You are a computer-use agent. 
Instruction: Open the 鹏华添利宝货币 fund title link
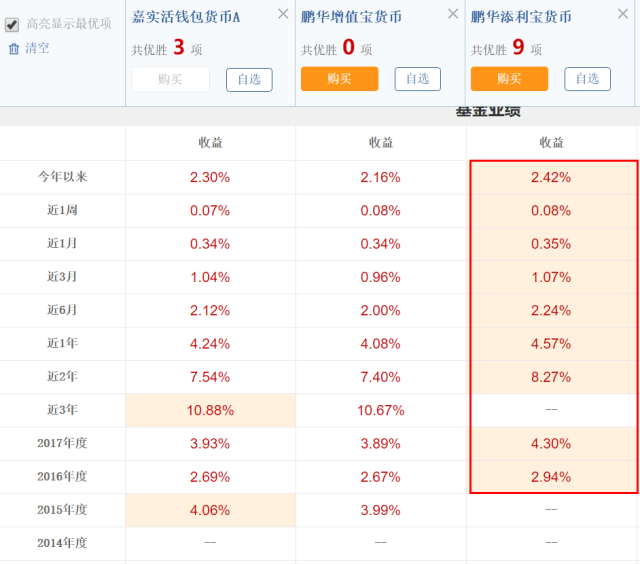point(521,17)
